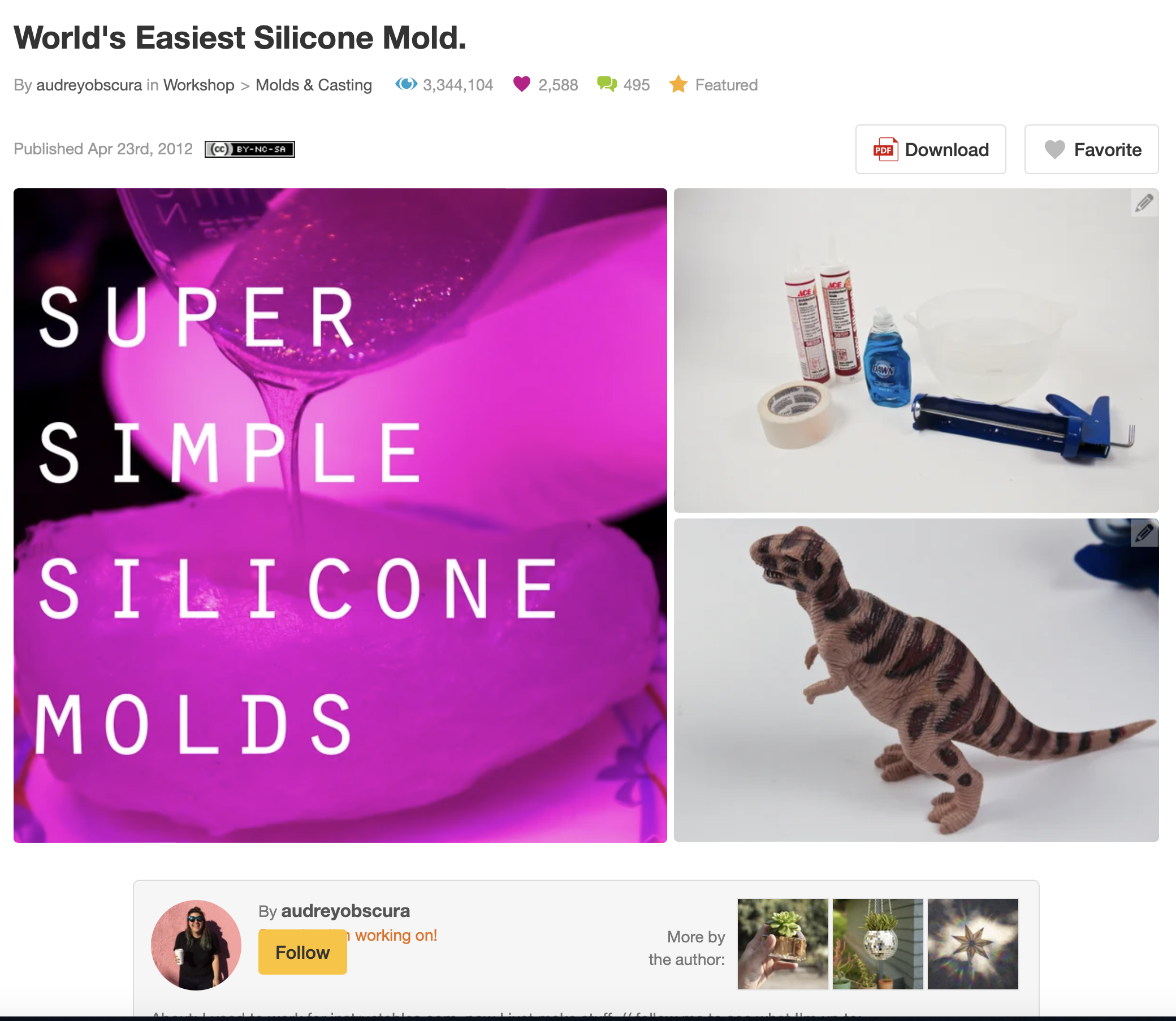Image resolution: width=1176 pixels, height=1021 pixels.
Task: Open the succulent planter project thumbnail
Action: tap(783, 944)
